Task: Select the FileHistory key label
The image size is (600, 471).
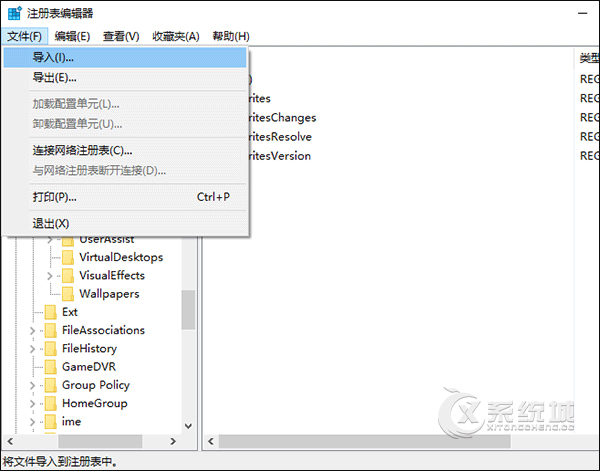Action: point(89,349)
